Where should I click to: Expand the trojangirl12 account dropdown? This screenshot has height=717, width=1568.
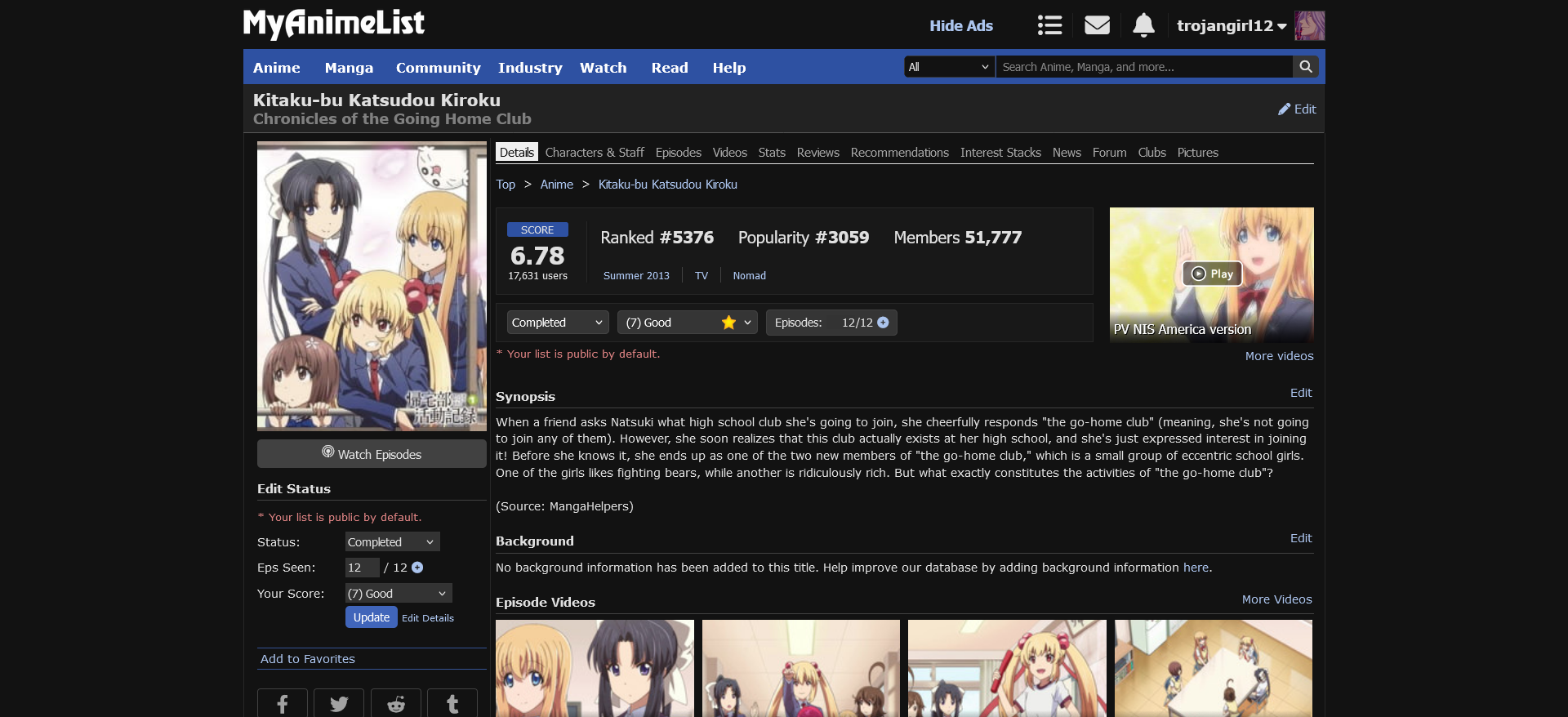tap(1231, 26)
